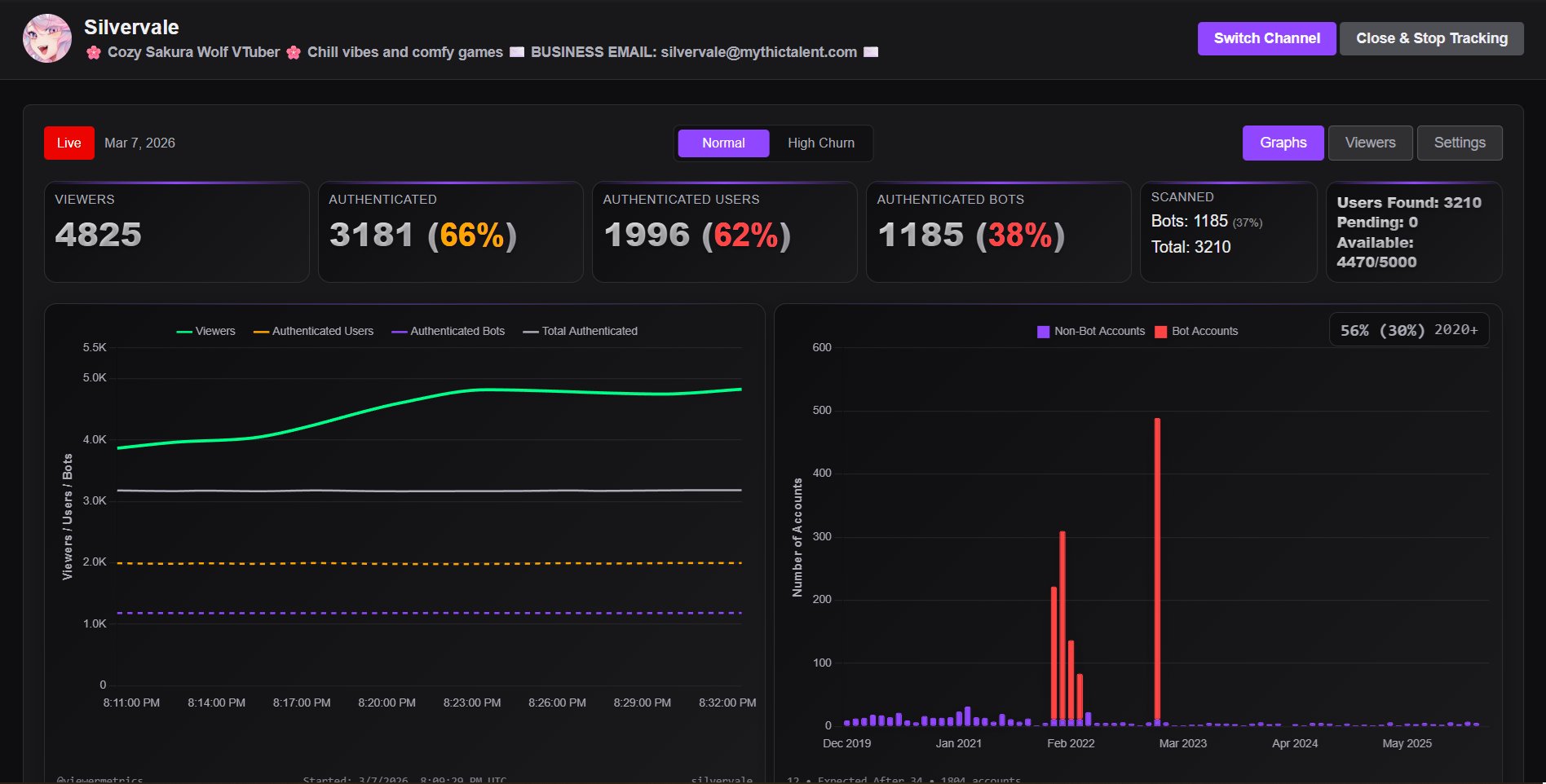The height and width of the screenshot is (784, 1546).
Task: Click the envelope icon before BUSINESS EMAIL
Action: (x=517, y=52)
